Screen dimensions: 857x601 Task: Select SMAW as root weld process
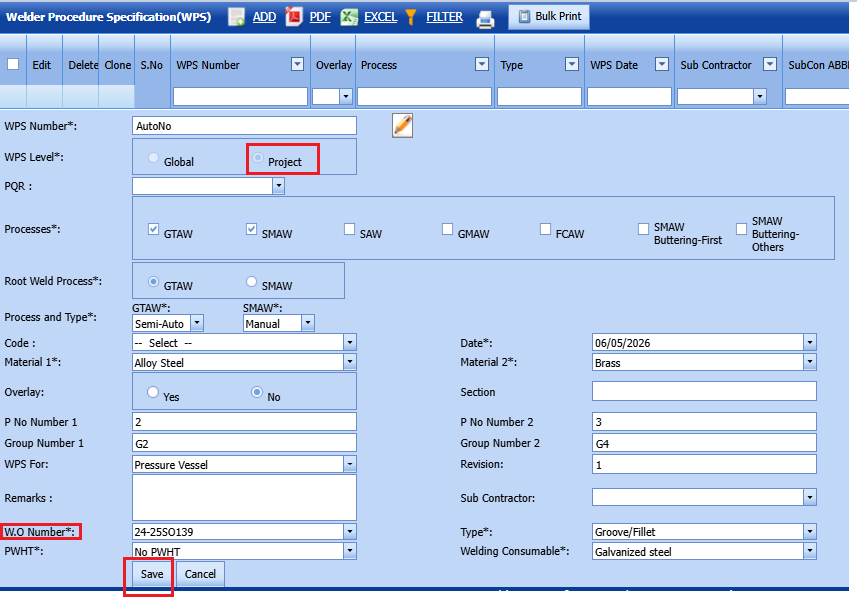click(251, 281)
